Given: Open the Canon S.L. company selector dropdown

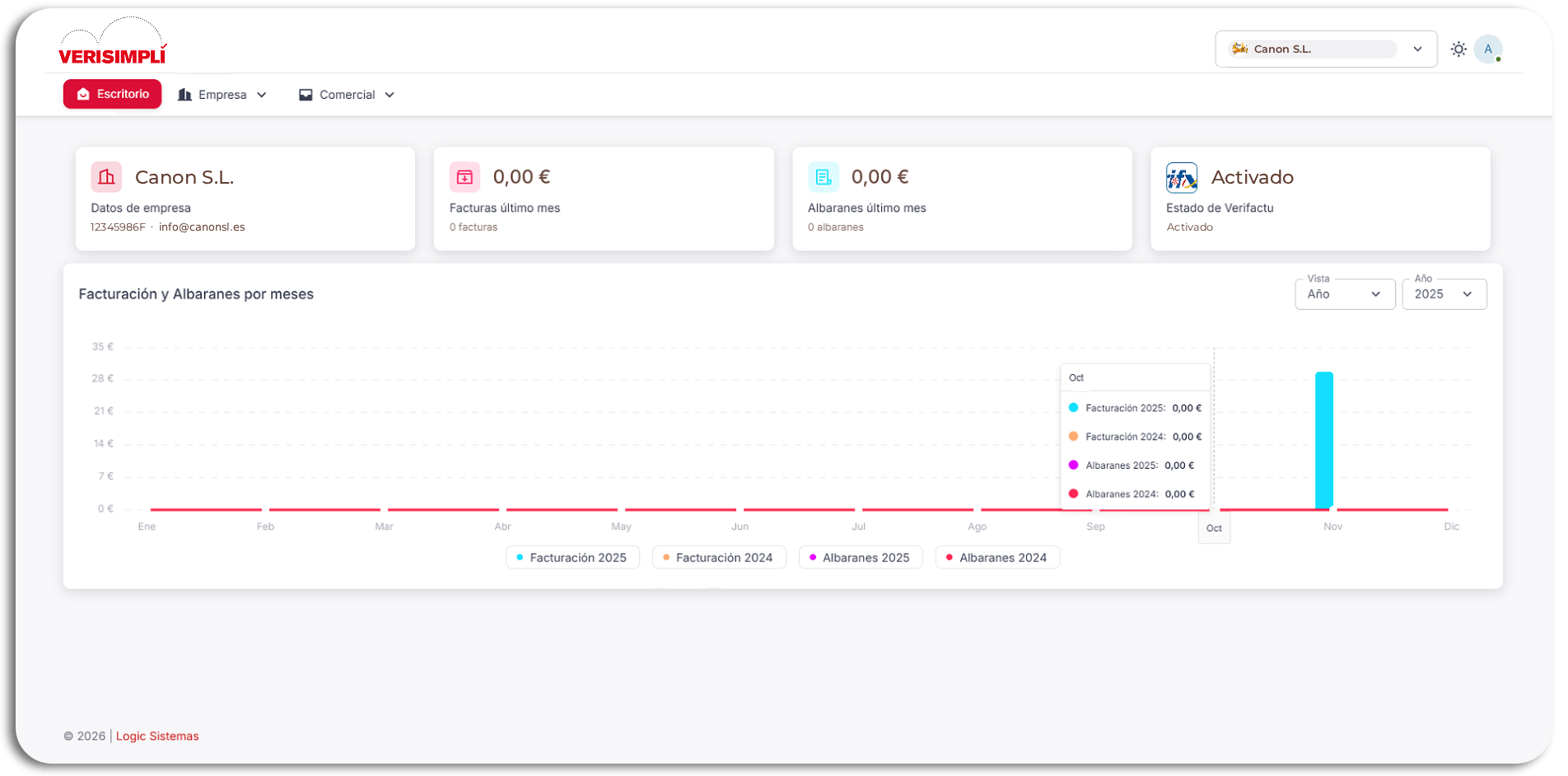Looking at the screenshot, I should point(1326,49).
